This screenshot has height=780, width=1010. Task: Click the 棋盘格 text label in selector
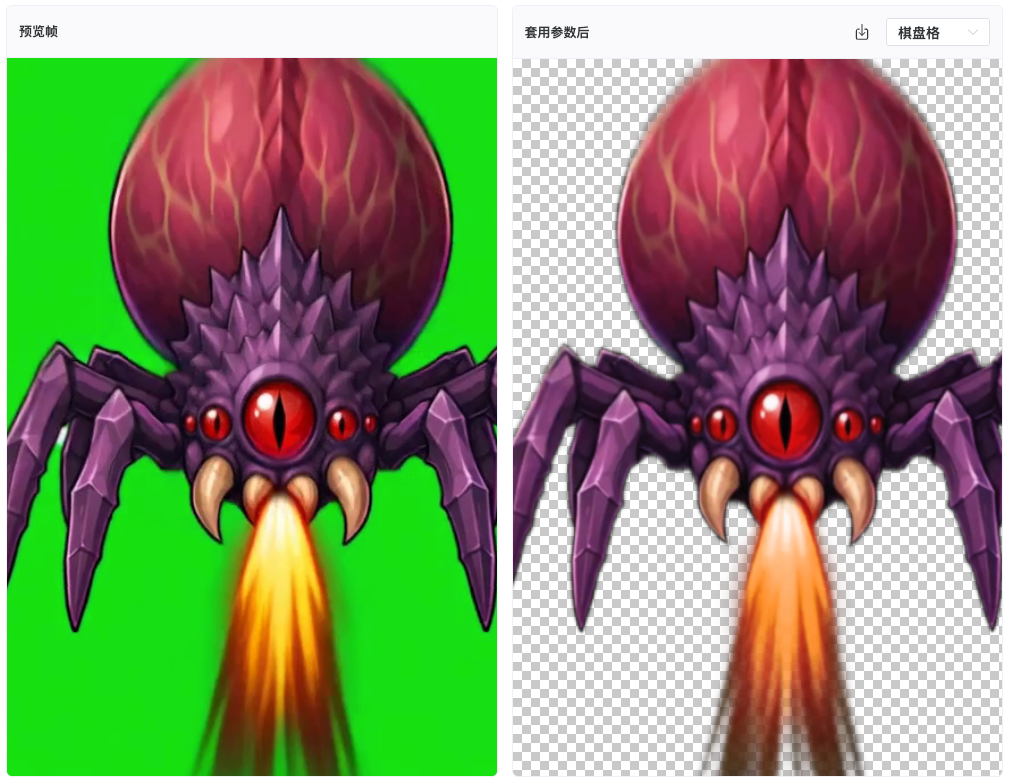click(919, 33)
